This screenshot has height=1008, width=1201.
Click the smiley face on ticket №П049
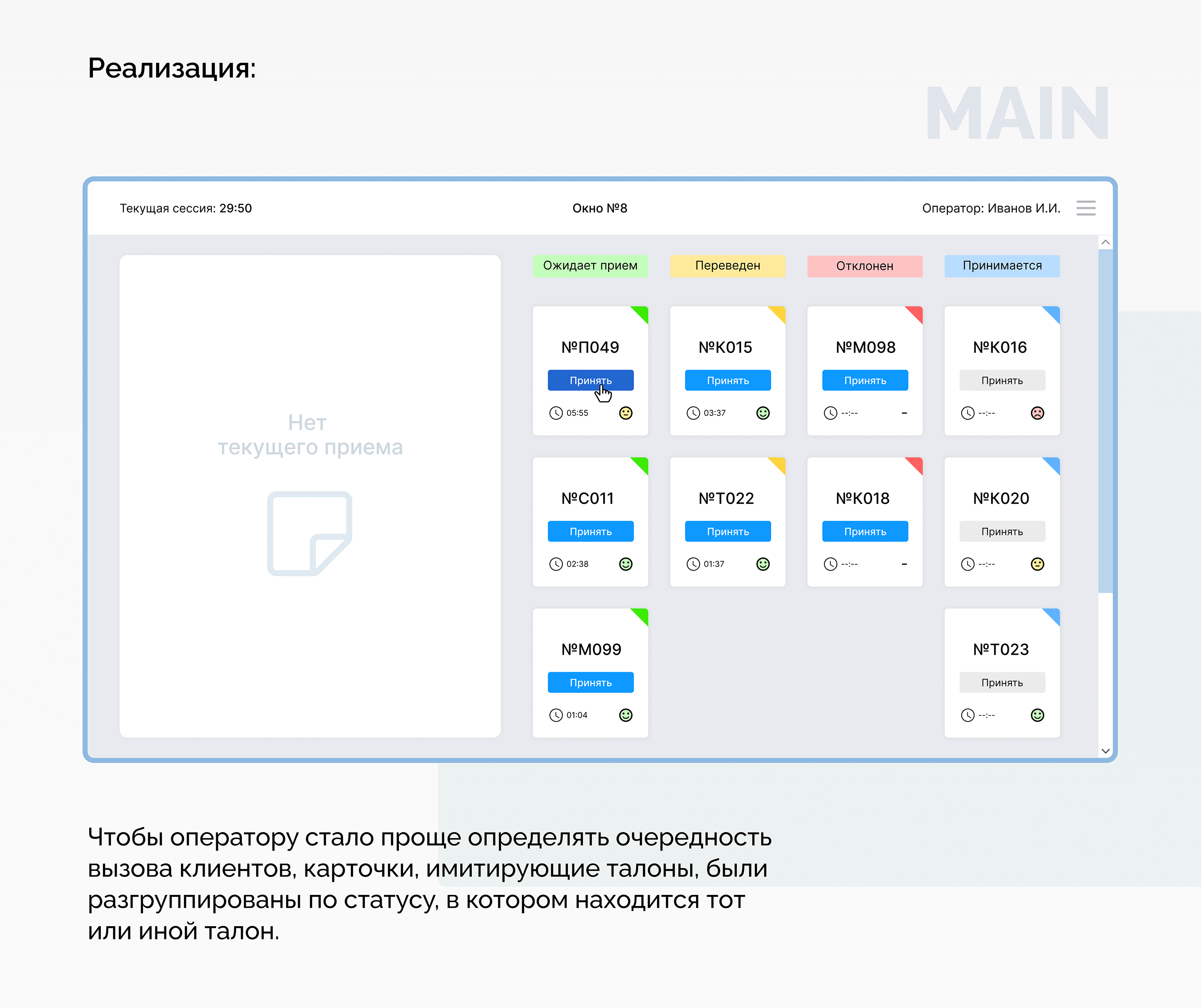pyautogui.click(x=626, y=413)
